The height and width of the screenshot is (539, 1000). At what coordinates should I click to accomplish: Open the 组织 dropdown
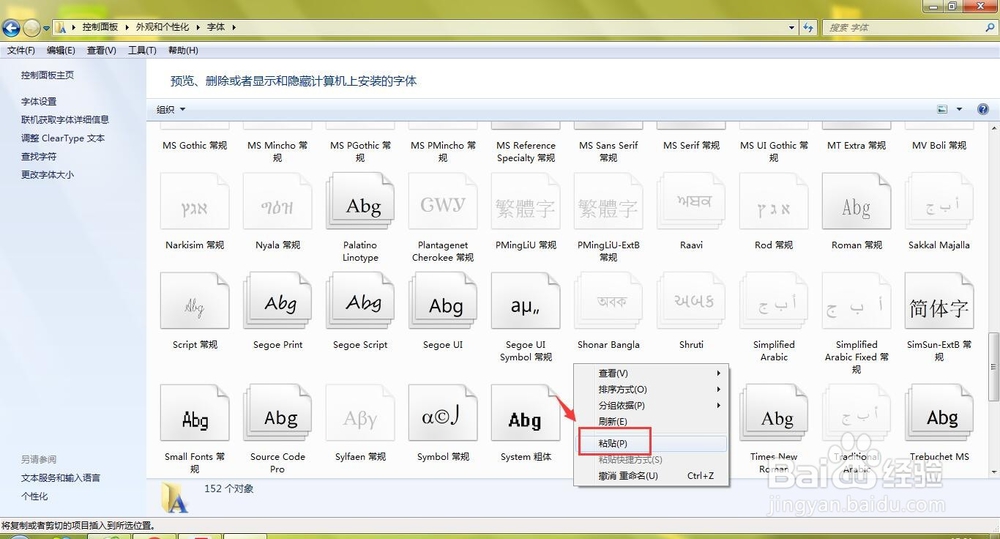pyautogui.click(x=171, y=110)
